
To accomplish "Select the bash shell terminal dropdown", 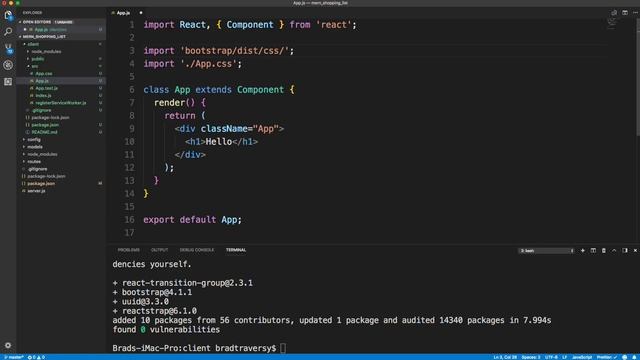I will (547, 251).
